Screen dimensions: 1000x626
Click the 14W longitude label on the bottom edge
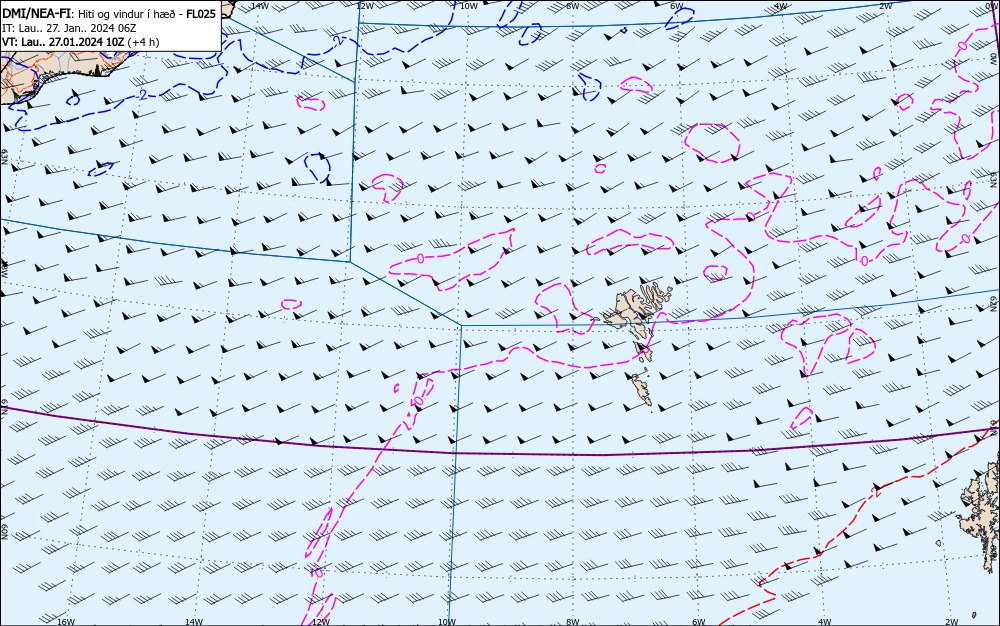pos(194,622)
